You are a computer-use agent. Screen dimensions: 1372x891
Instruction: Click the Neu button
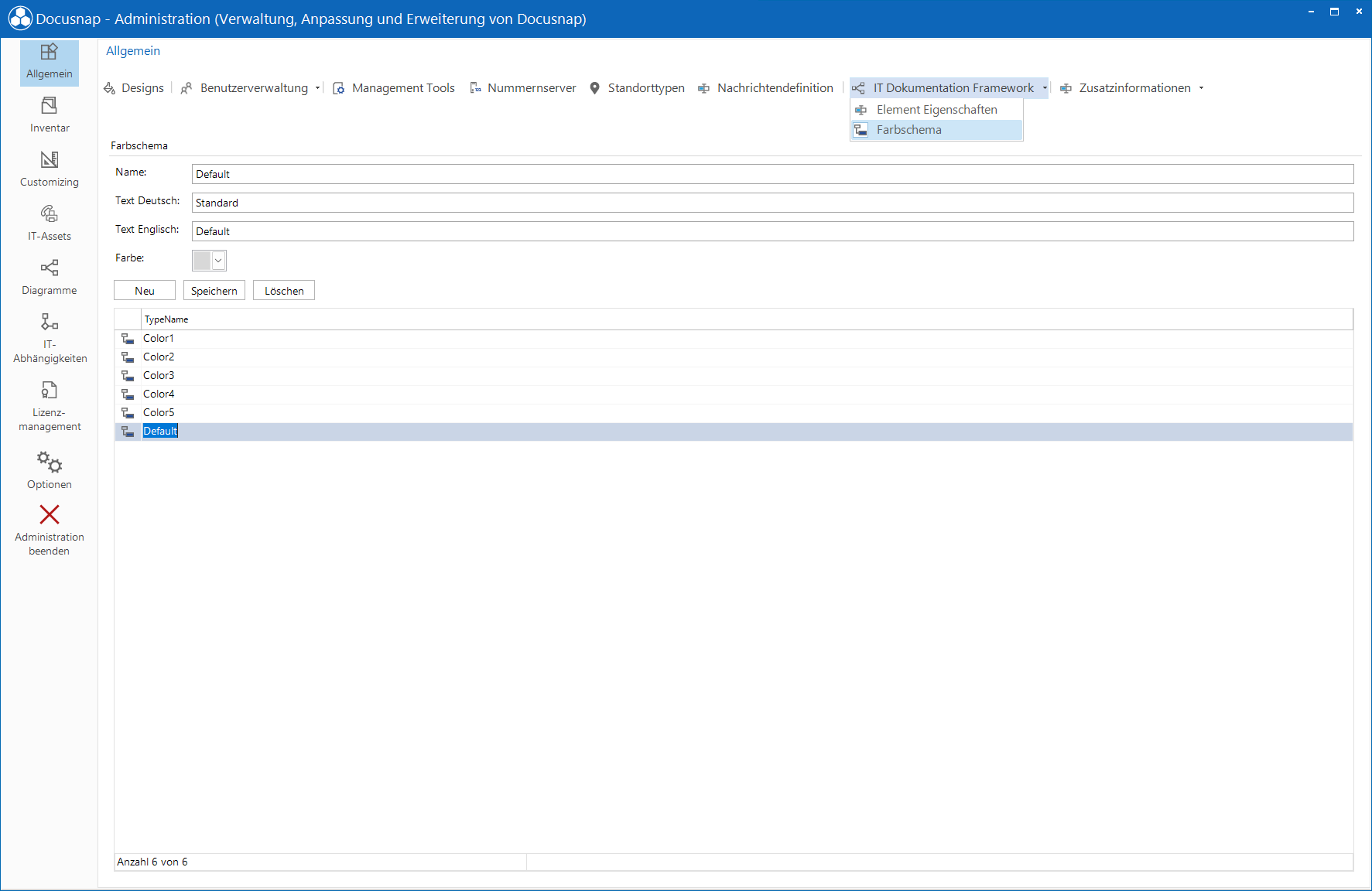[x=145, y=291]
